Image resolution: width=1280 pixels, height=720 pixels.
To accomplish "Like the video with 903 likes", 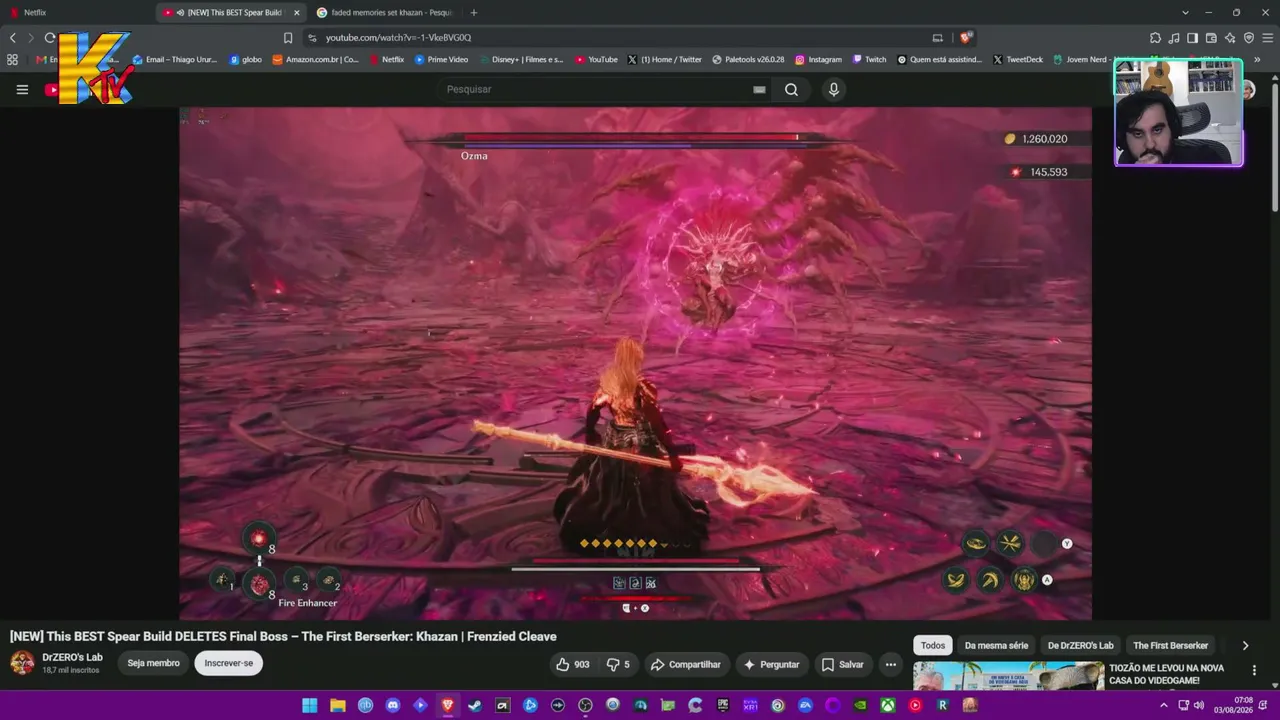I will click(x=573, y=664).
